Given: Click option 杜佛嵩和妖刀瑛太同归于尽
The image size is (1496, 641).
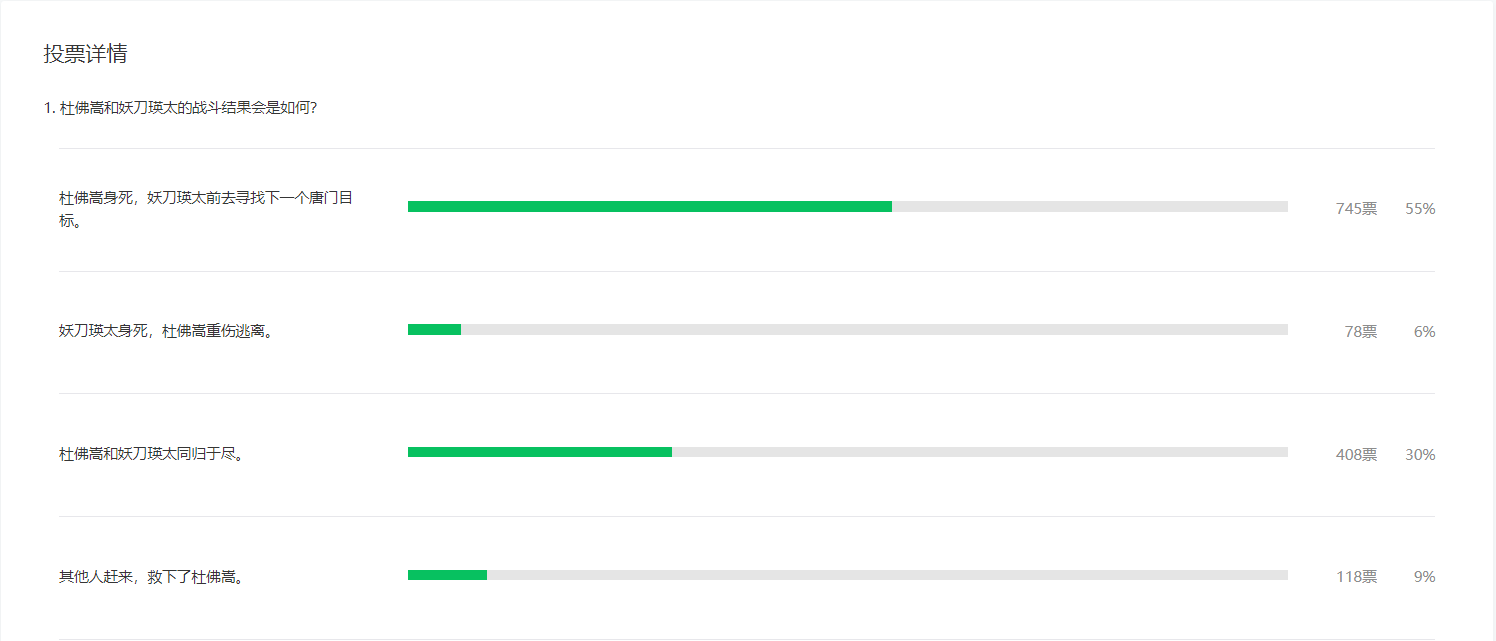Looking at the screenshot, I should point(151,454).
